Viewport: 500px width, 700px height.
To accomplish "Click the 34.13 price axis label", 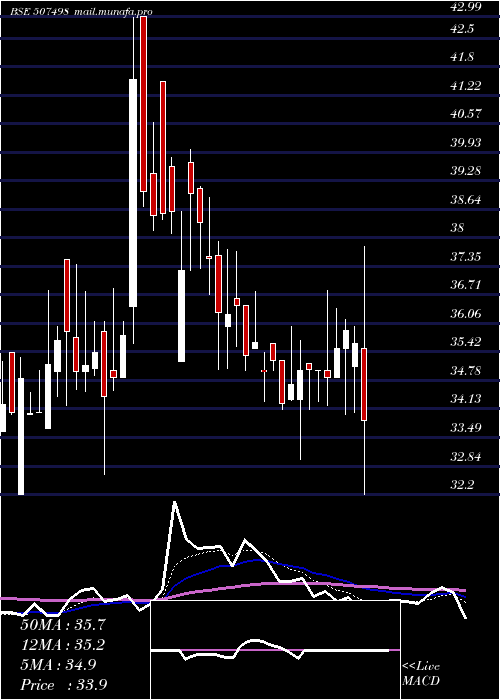I will (x=467, y=399).
